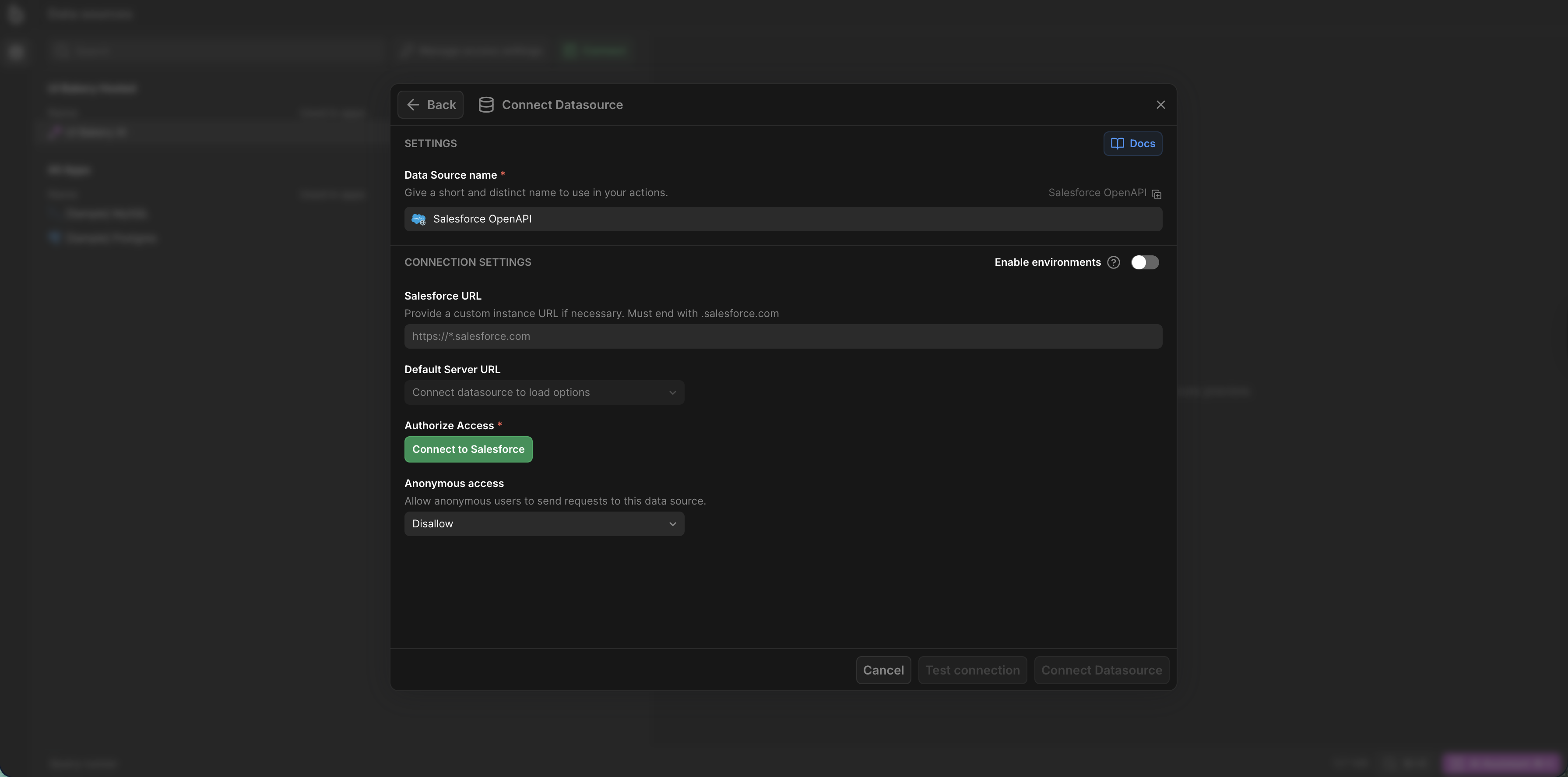The image size is (1568, 777).
Task: Click the blurred purple button at bottom-right
Action: pos(1501,763)
